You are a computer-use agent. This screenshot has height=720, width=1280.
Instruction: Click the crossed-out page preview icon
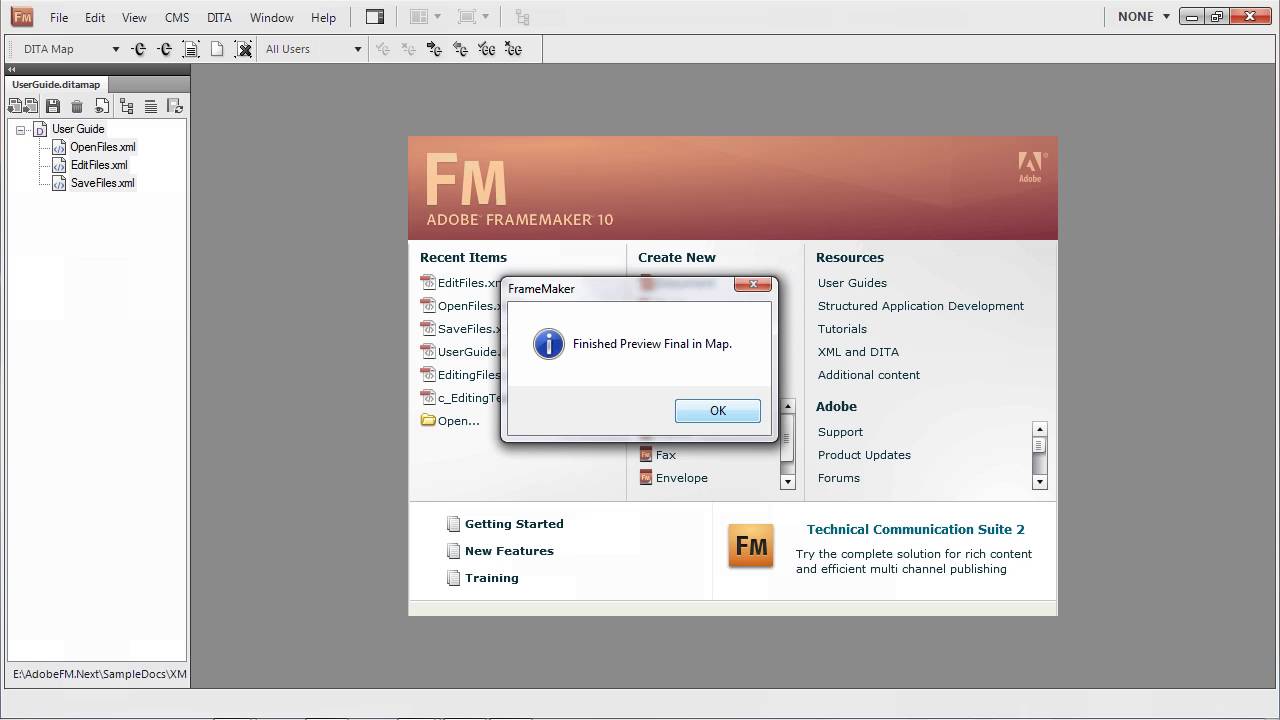243,49
